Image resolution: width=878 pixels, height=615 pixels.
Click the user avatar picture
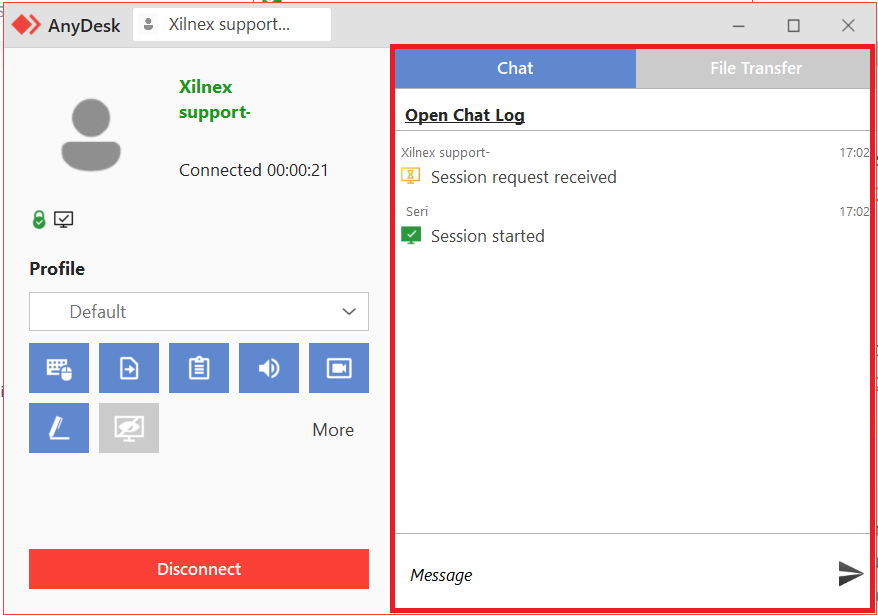(91, 135)
